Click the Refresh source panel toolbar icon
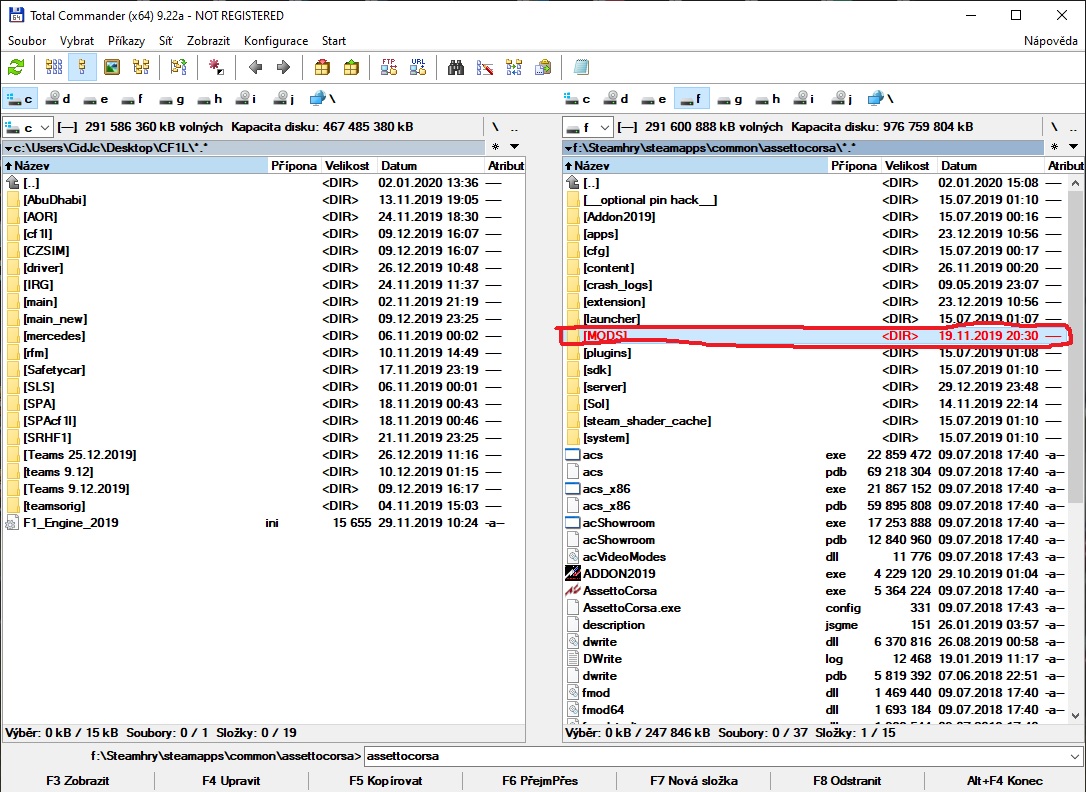Image resolution: width=1086 pixels, height=792 pixels. coord(16,67)
